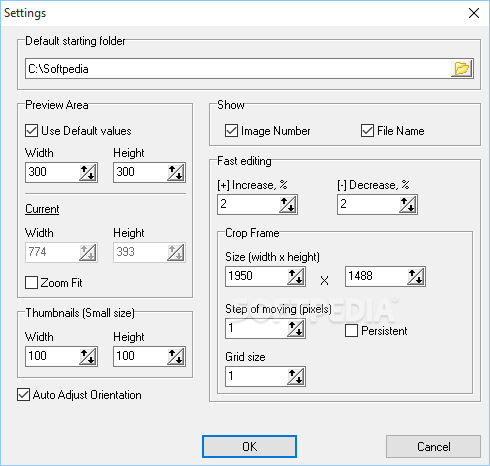This screenshot has width=490, height=466.
Task: Confirm settings with OK button
Action: (x=249, y=446)
